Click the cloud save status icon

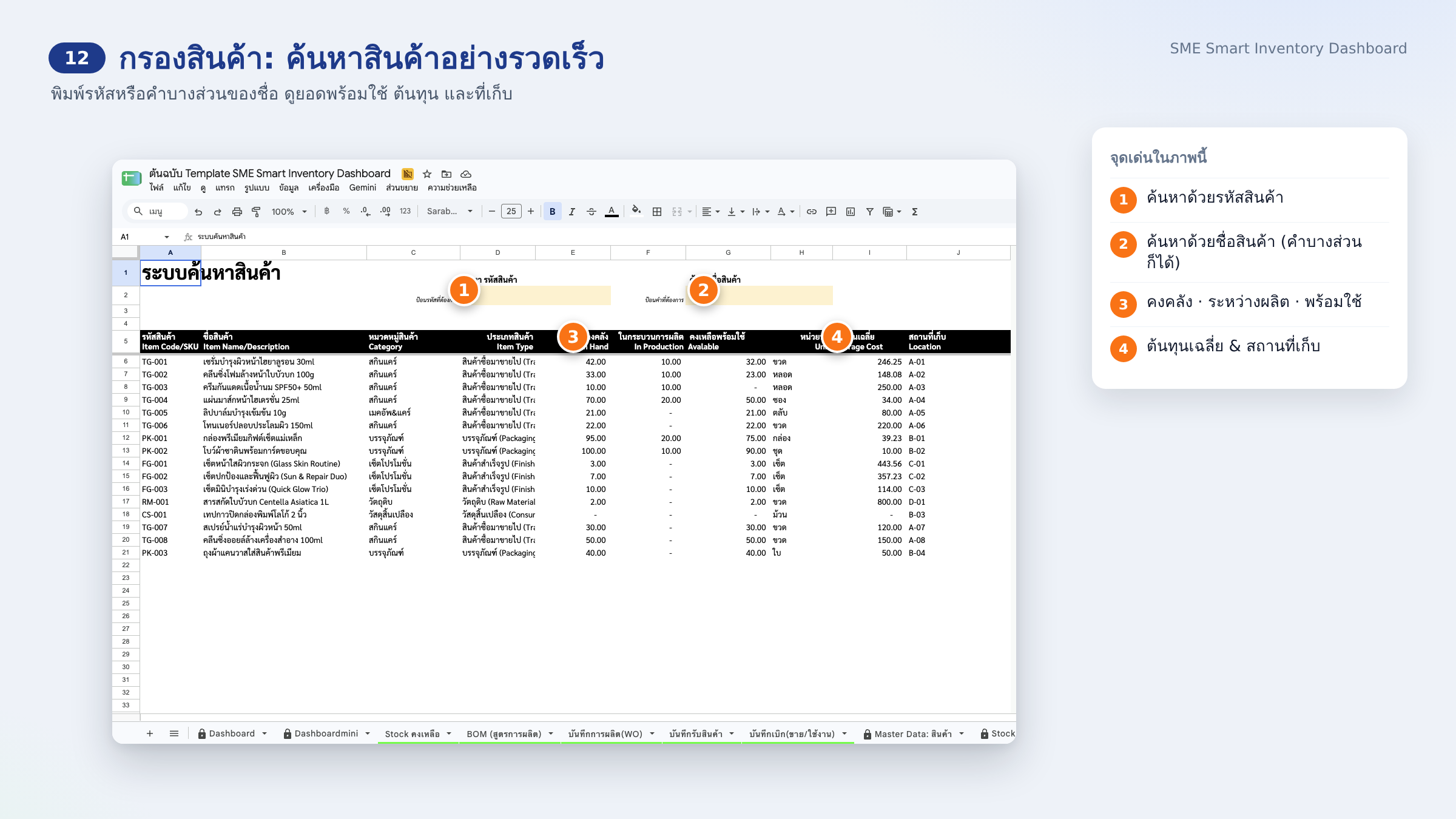coord(466,174)
